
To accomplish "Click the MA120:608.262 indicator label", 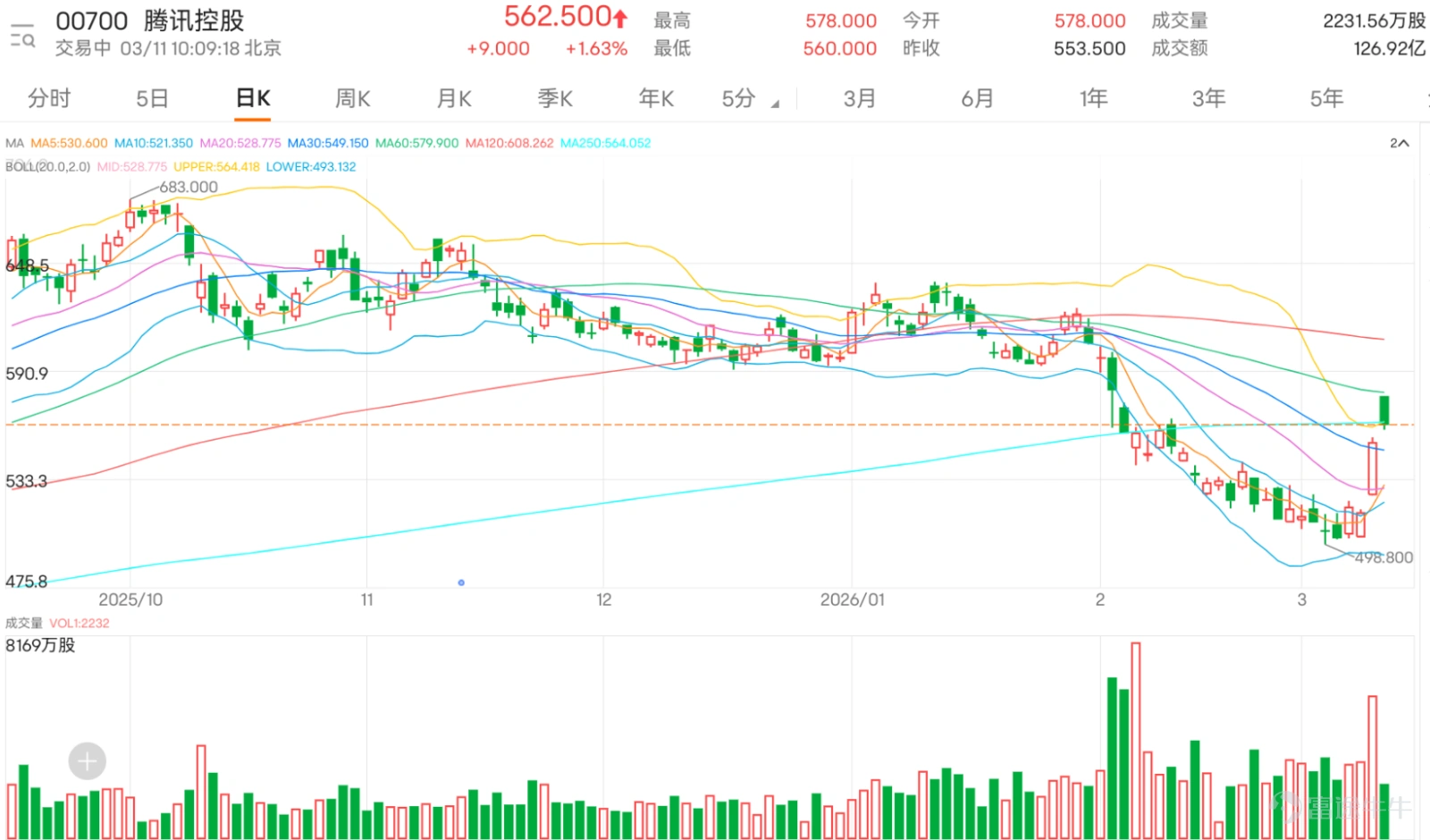I will point(509,143).
